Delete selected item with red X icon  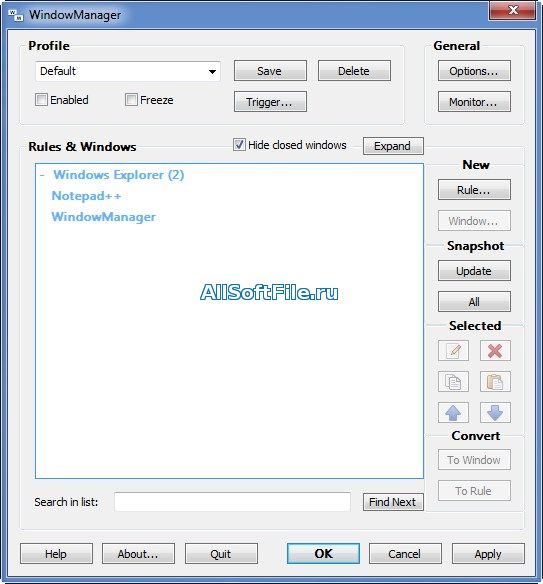pyautogui.click(x=495, y=350)
